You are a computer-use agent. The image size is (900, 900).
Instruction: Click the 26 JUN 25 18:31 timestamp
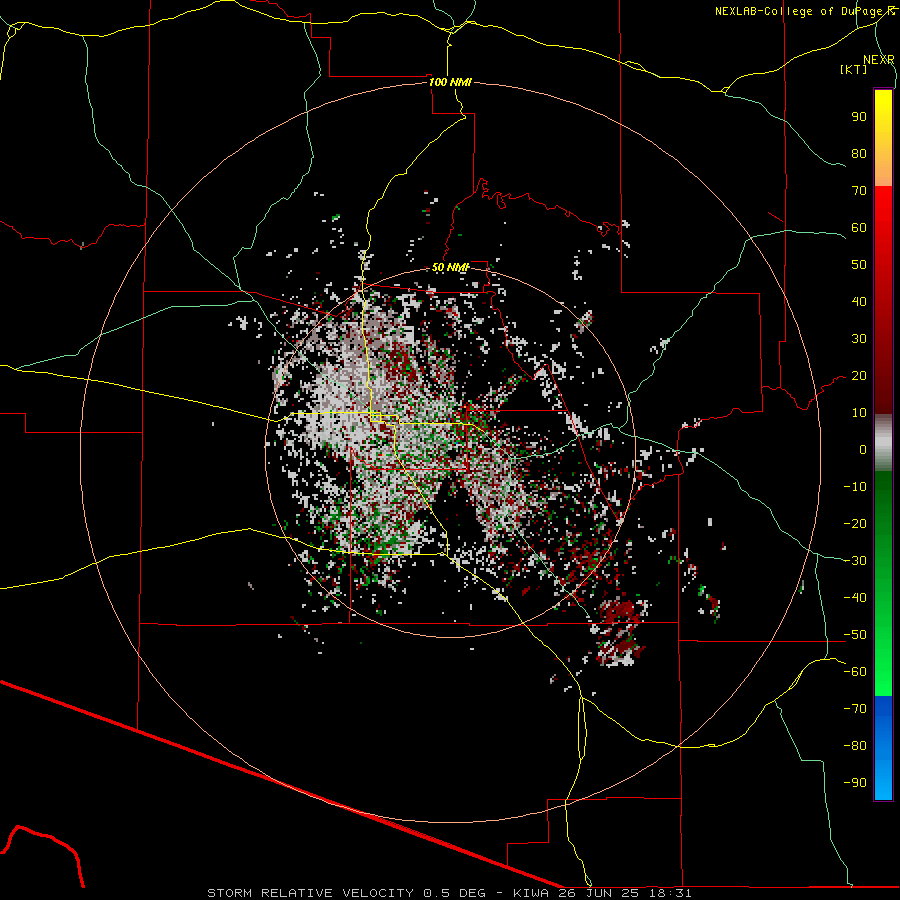point(625,893)
